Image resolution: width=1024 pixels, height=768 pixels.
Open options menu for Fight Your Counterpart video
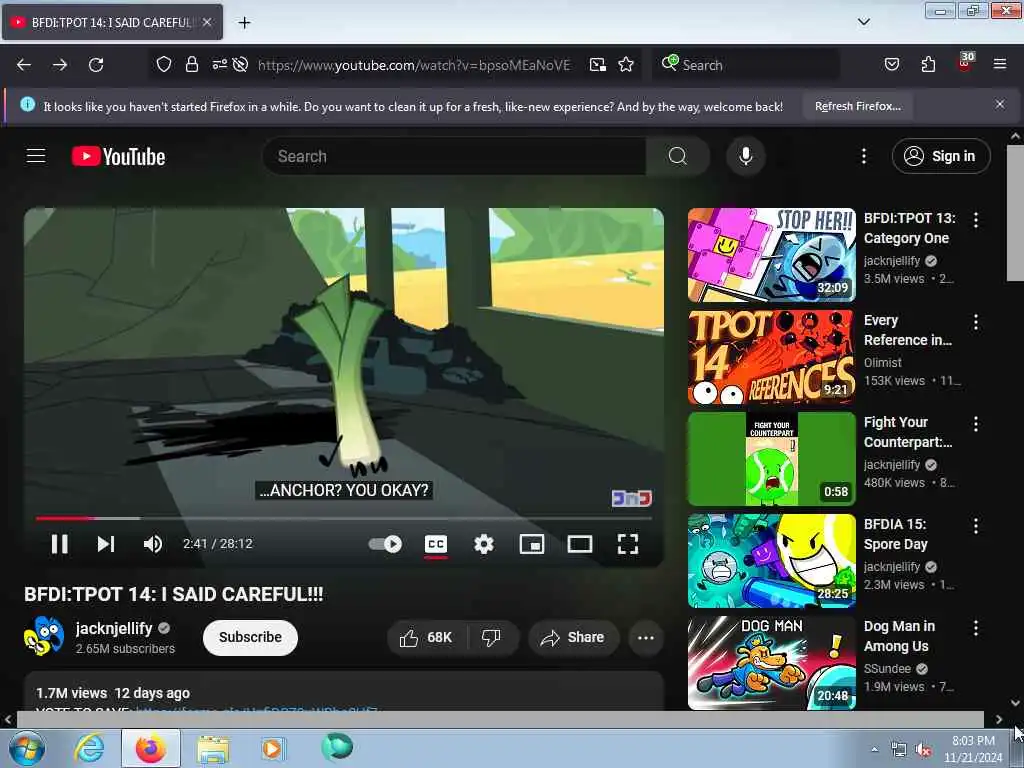click(x=976, y=424)
